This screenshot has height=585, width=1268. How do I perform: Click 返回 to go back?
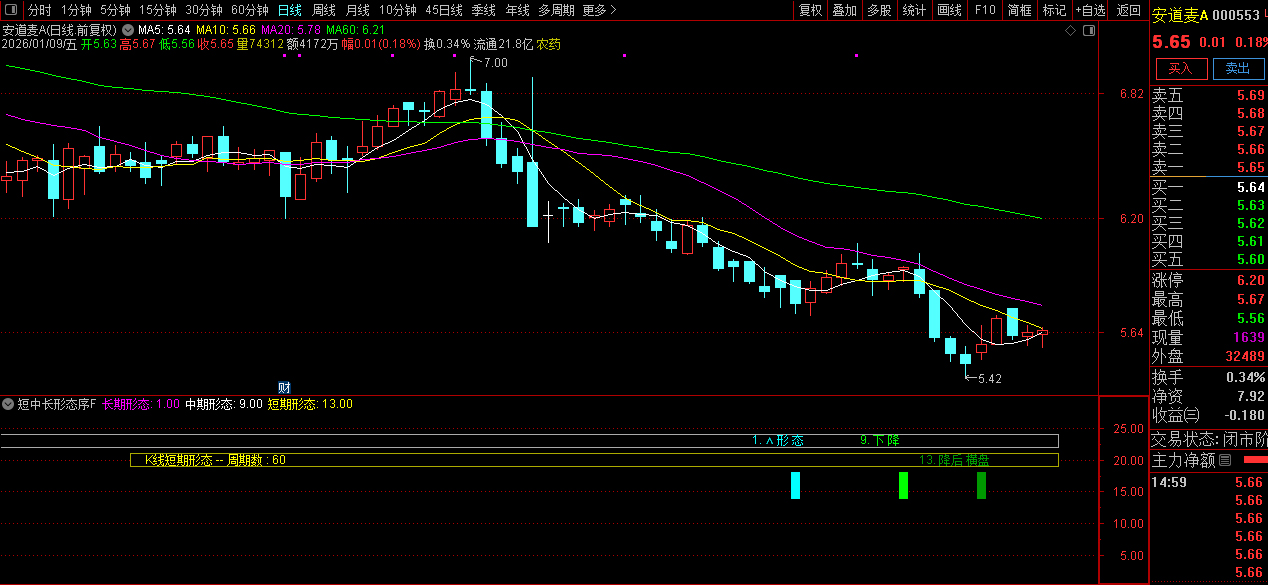click(x=1129, y=10)
